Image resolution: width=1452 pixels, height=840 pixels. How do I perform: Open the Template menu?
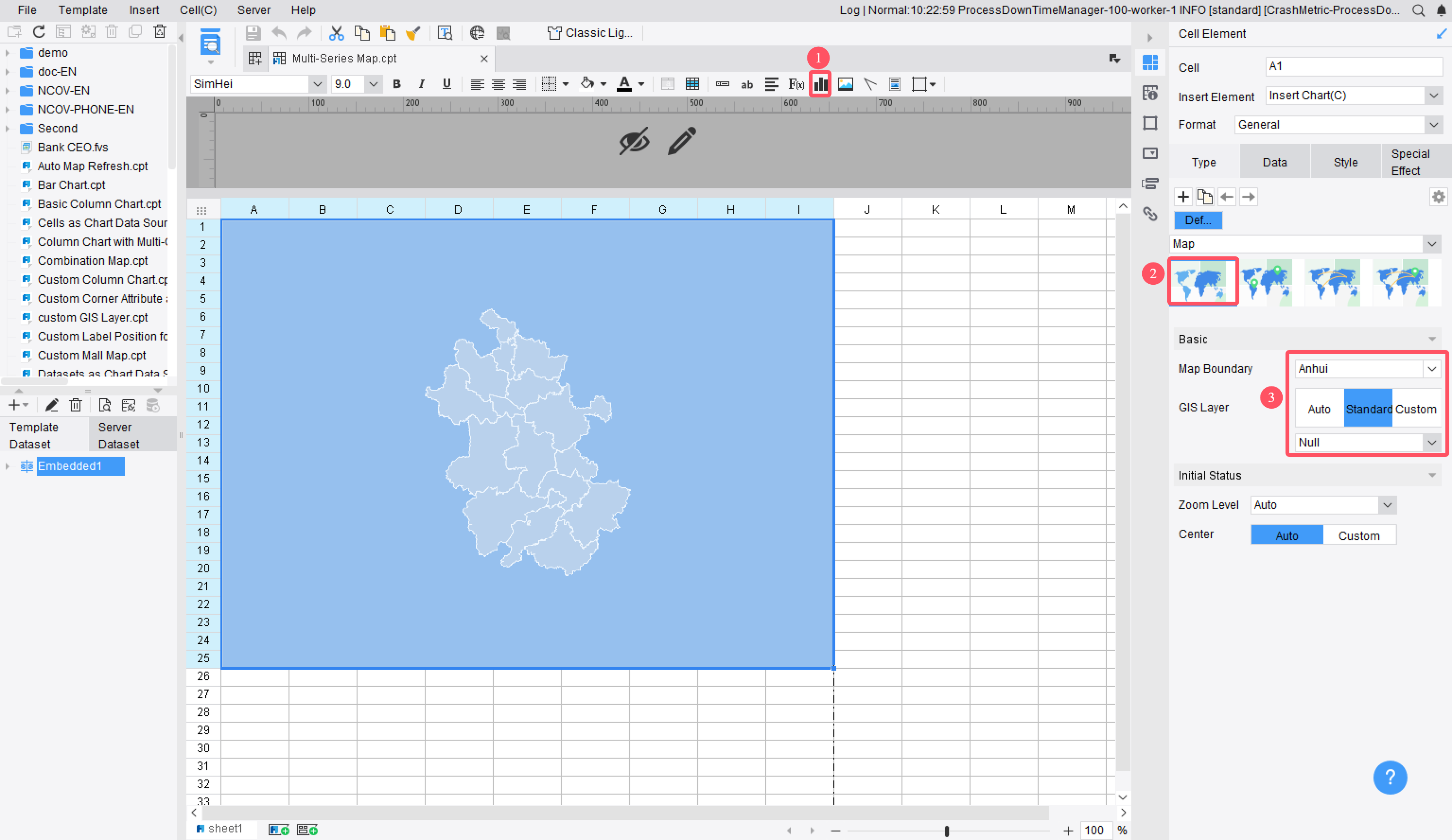point(82,10)
